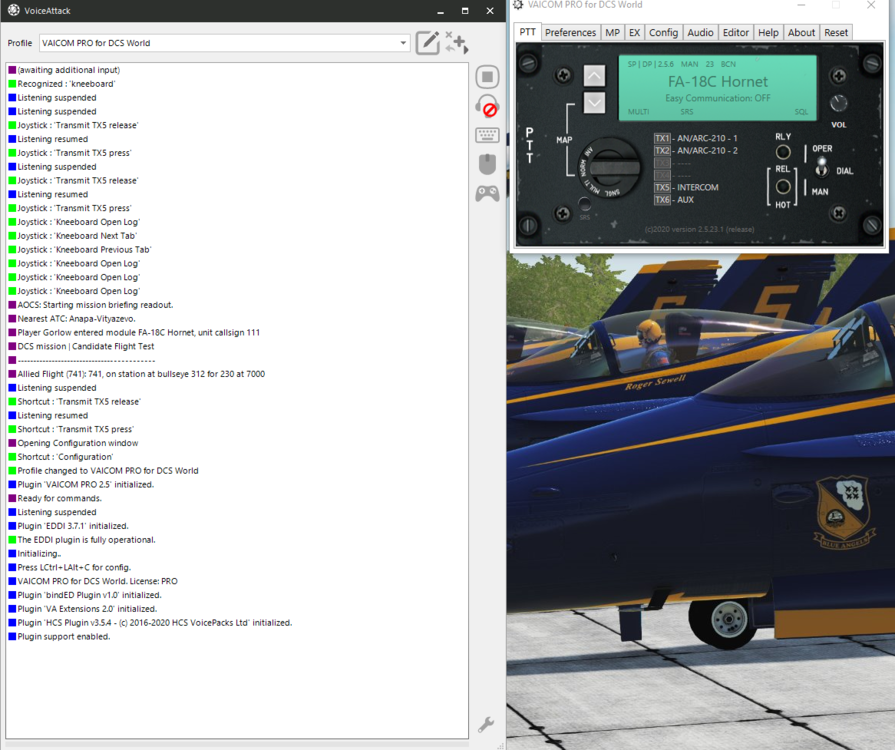895x750 pixels.
Task: Select TX1 AN/ARC-210 - 1 channel
Action: (662, 138)
